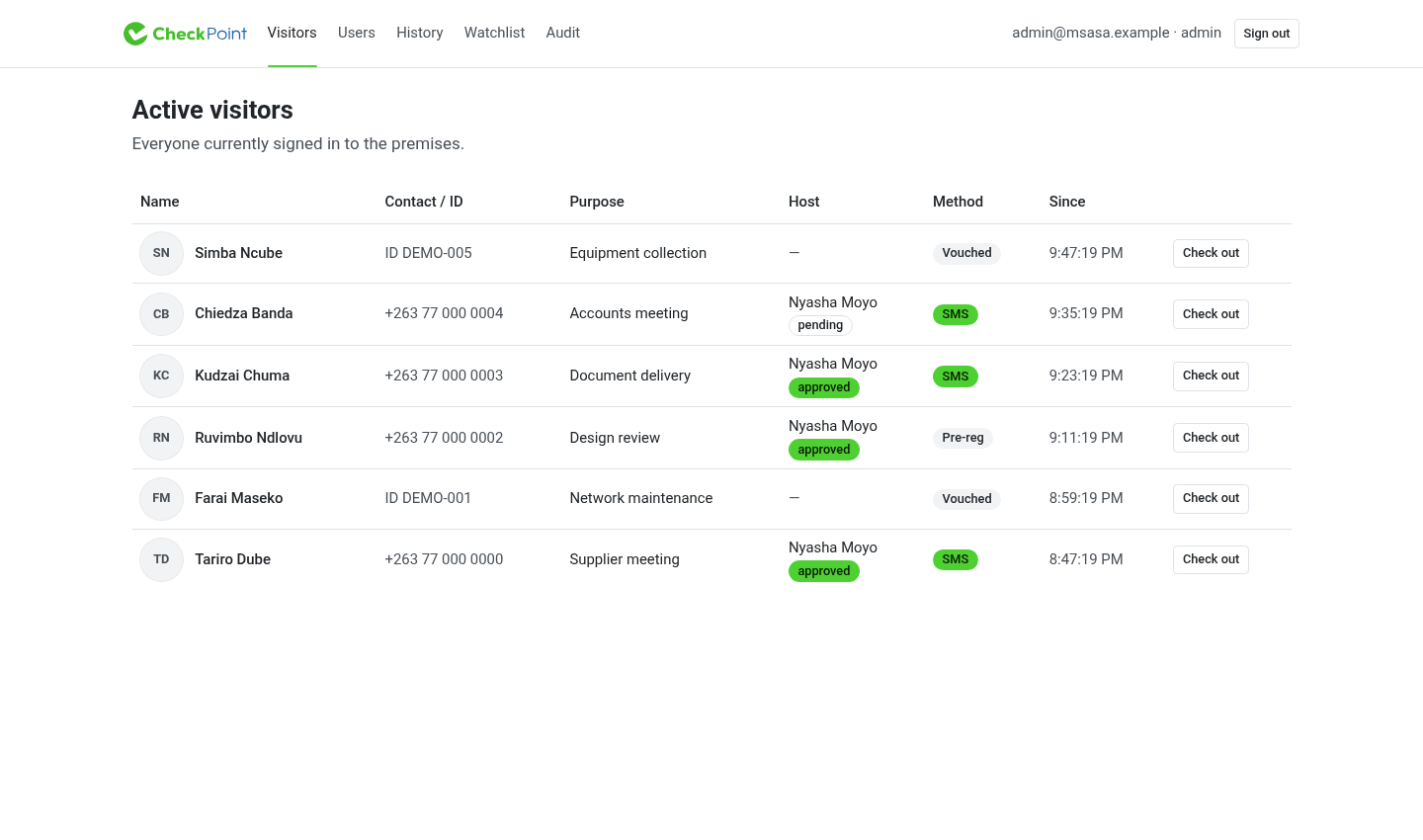
Task: Click the CheckPoint logo
Action: (x=185, y=34)
